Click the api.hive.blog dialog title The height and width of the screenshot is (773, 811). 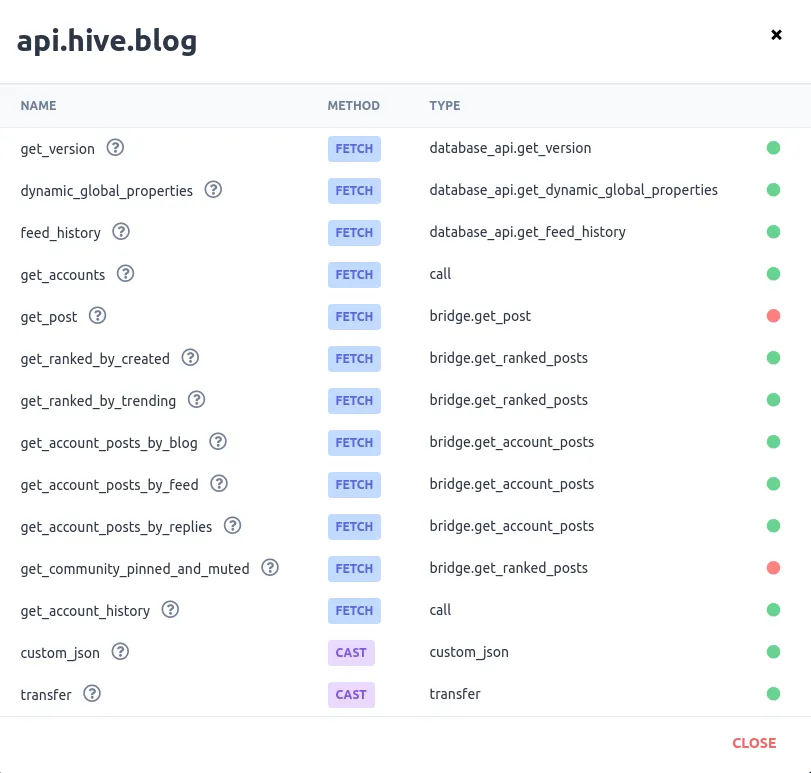click(107, 41)
